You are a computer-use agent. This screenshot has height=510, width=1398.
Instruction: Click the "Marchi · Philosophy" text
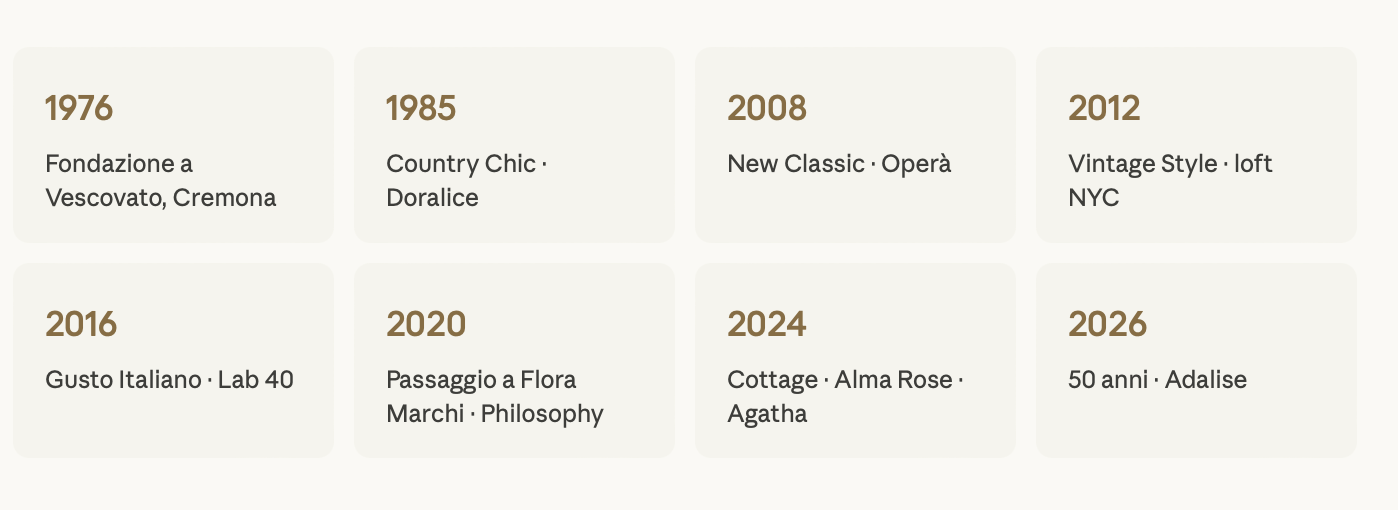(495, 414)
